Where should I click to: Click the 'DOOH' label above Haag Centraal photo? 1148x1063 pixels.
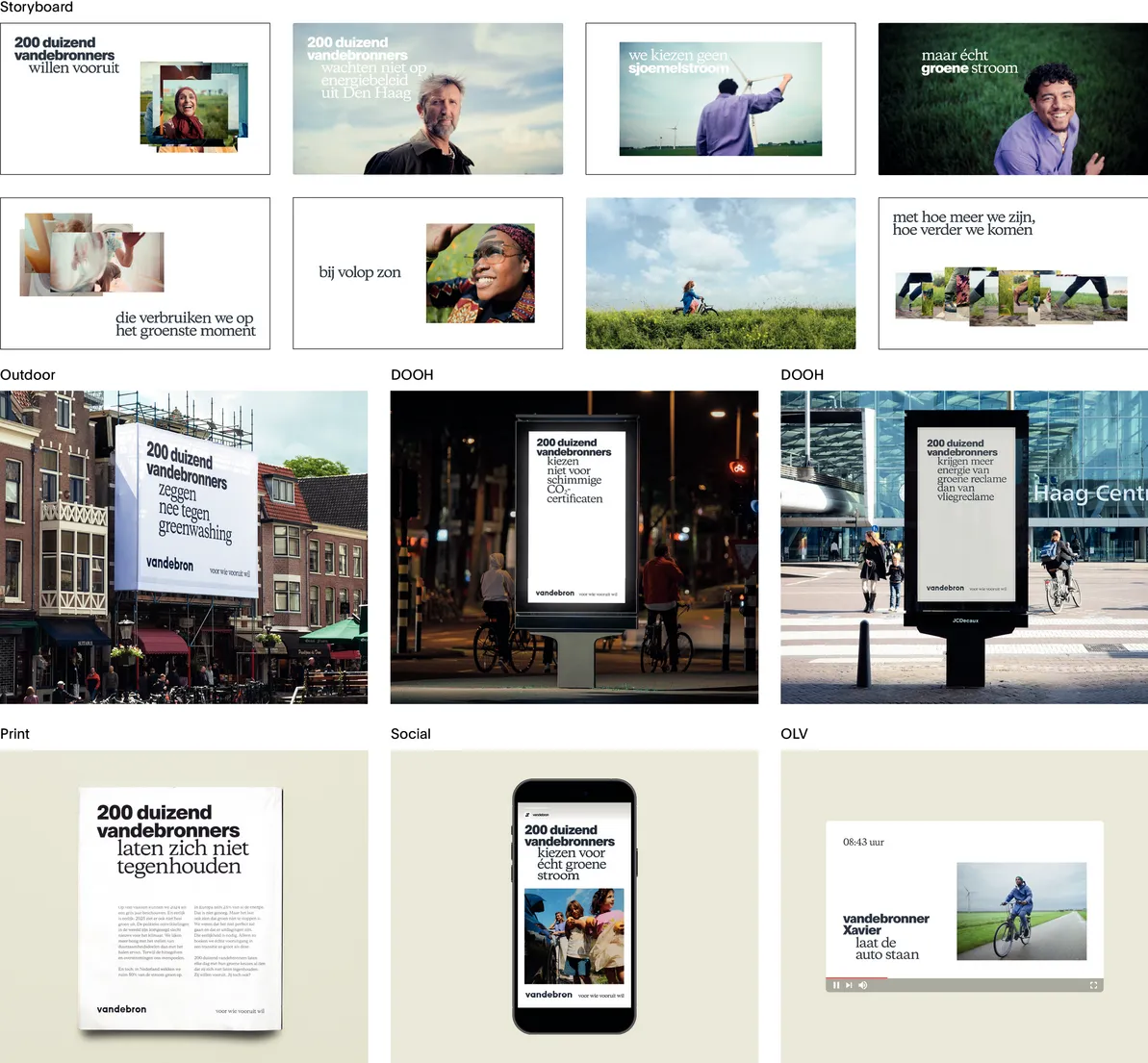pos(803,375)
